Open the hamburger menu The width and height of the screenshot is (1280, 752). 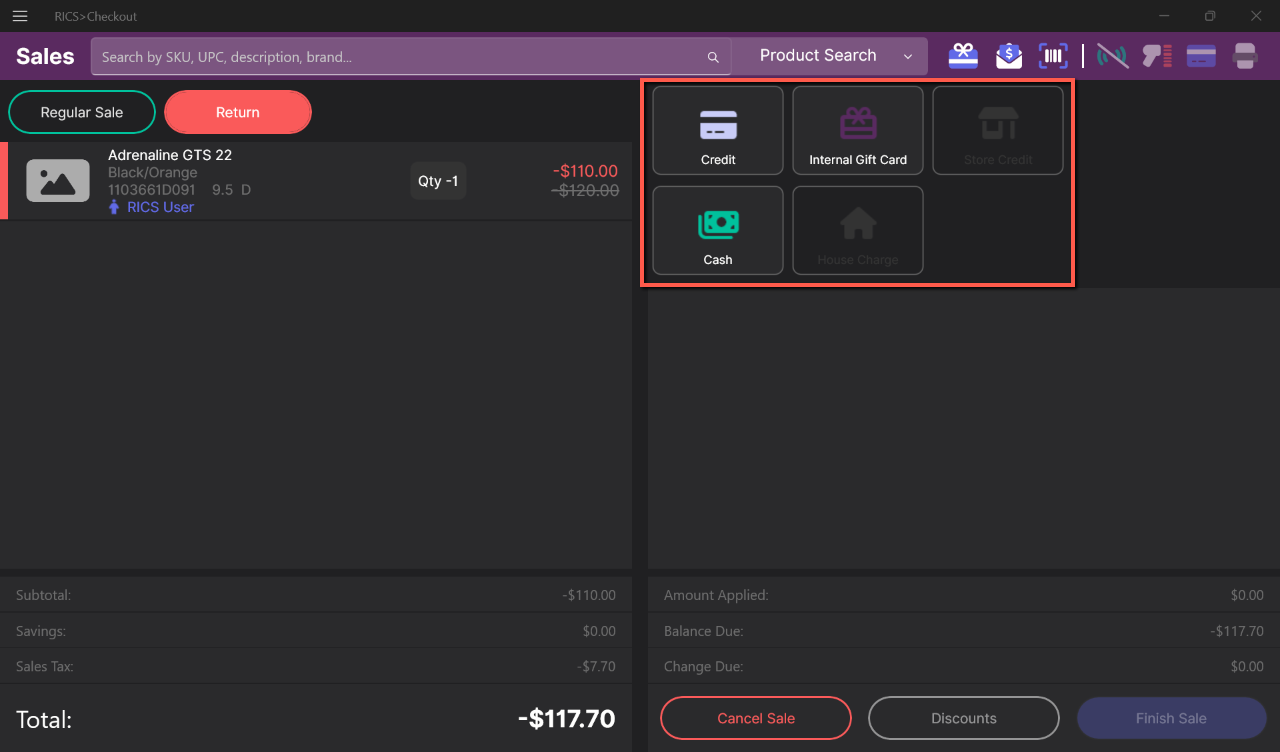(x=20, y=16)
